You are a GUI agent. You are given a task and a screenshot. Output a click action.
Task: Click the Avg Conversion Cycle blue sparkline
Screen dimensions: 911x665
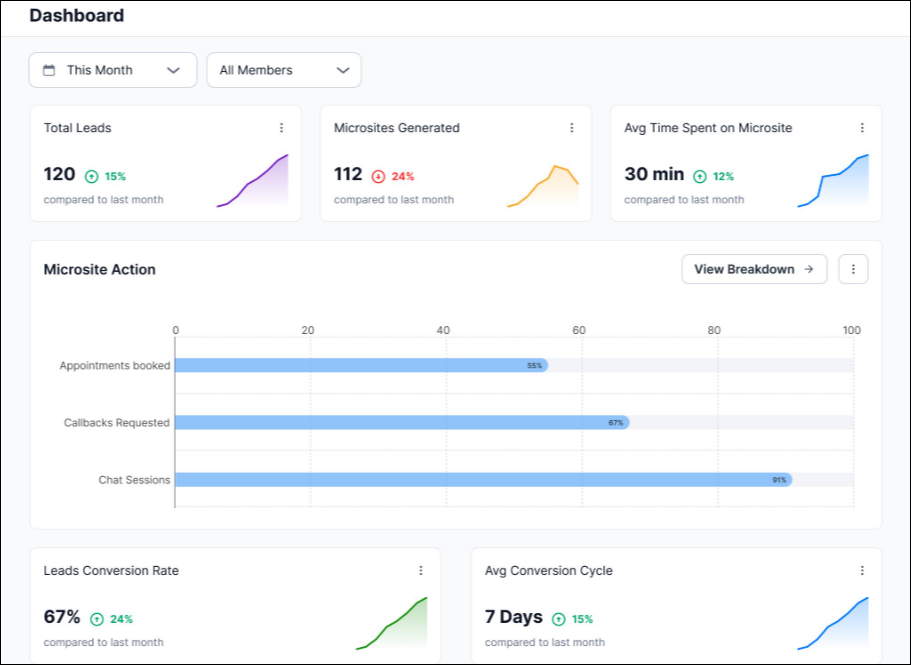(x=833, y=623)
